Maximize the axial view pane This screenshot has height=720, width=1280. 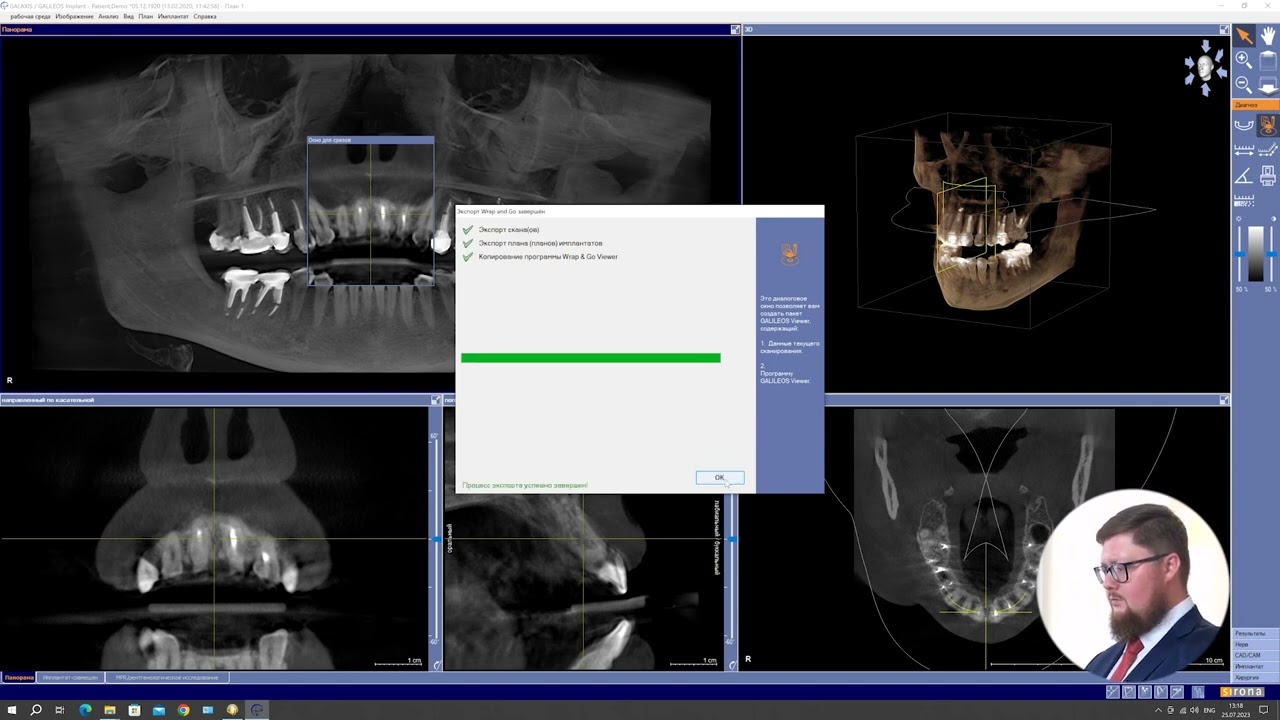point(1224,400)
